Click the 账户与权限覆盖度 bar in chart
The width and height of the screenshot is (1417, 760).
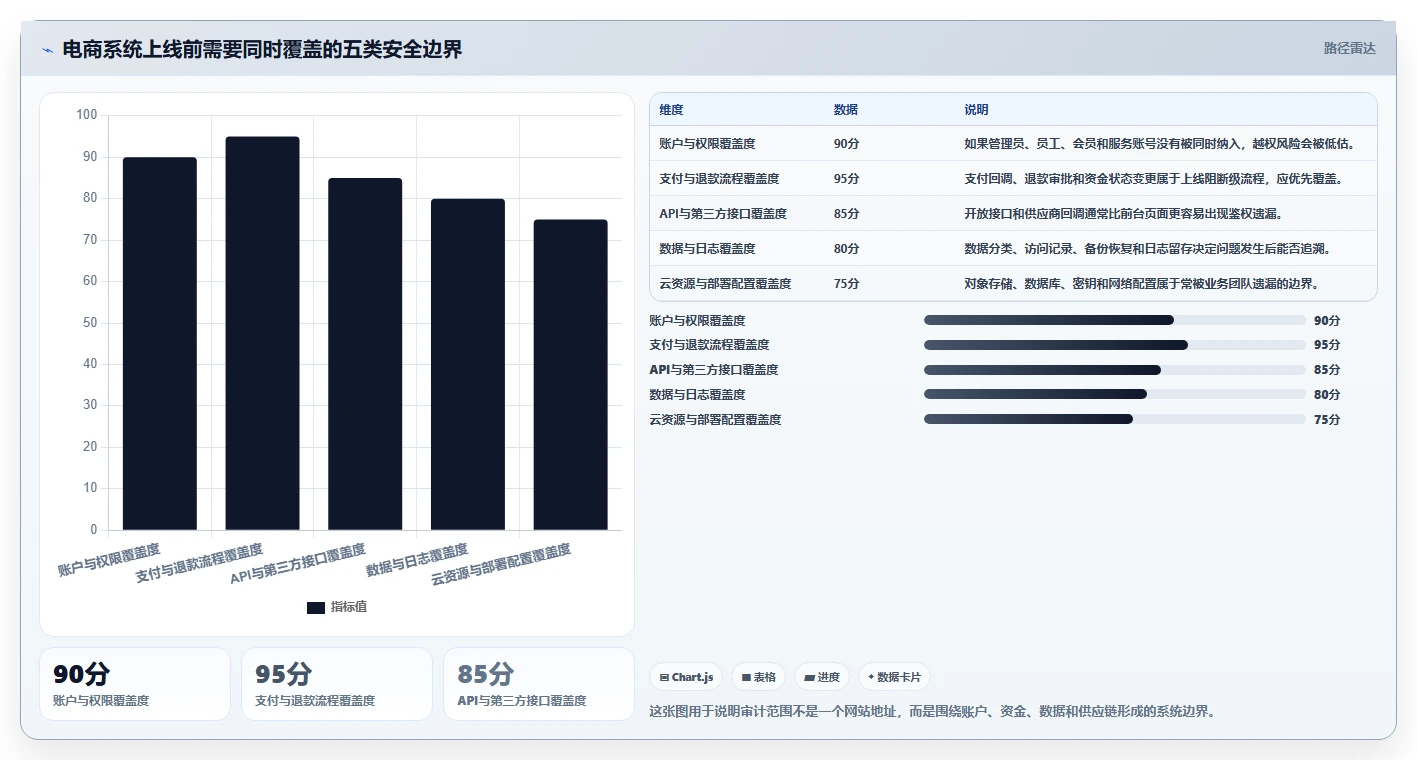(160, 344)
